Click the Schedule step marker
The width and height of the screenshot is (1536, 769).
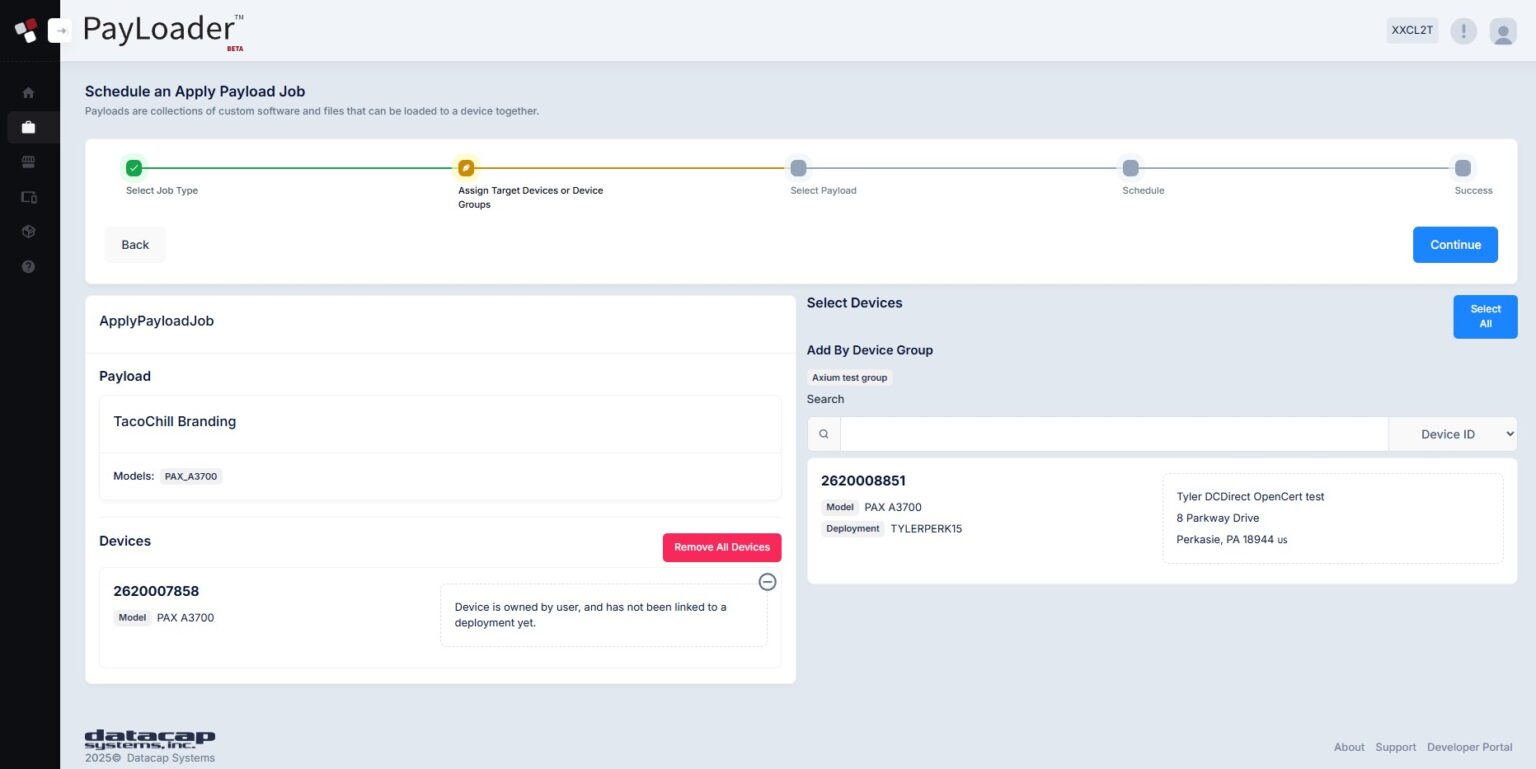[x=1130, y=168]
